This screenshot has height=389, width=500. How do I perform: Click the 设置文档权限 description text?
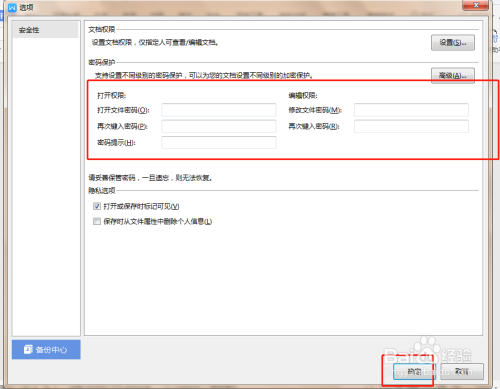coord(155,43)
